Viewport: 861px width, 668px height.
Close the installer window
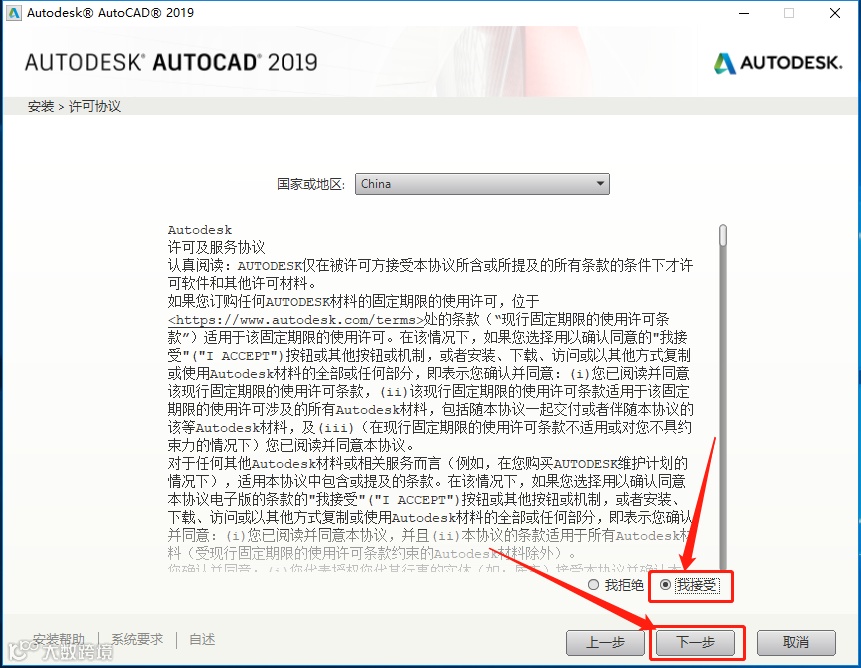tap(835, 13)
